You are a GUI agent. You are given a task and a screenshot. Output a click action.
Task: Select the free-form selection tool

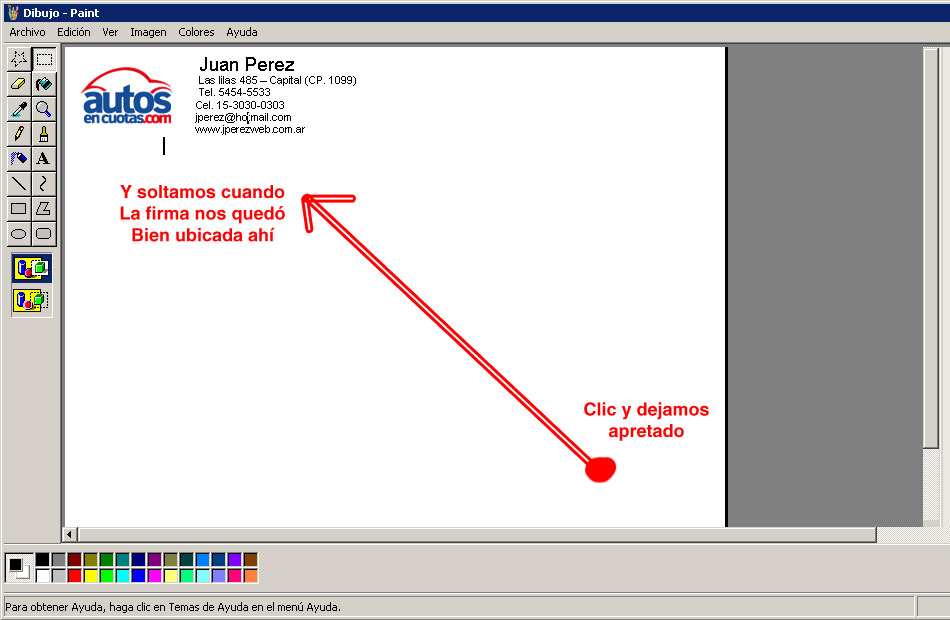point(18,58)
